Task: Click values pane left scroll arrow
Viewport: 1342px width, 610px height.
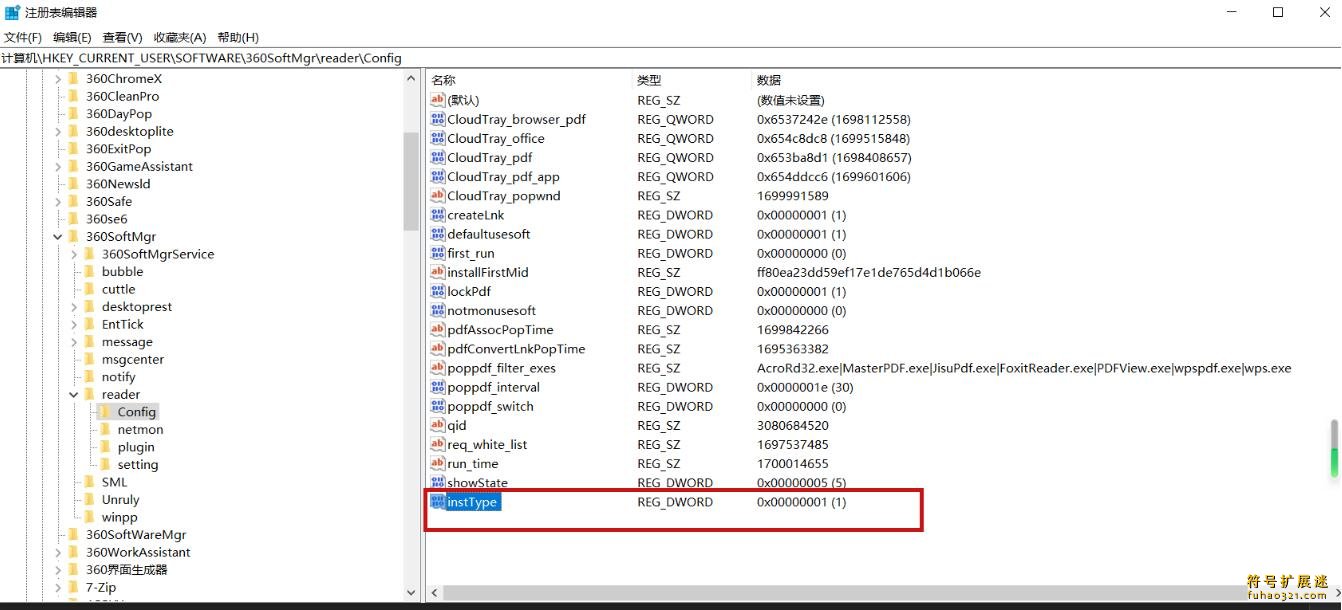Action: [434, 593]
